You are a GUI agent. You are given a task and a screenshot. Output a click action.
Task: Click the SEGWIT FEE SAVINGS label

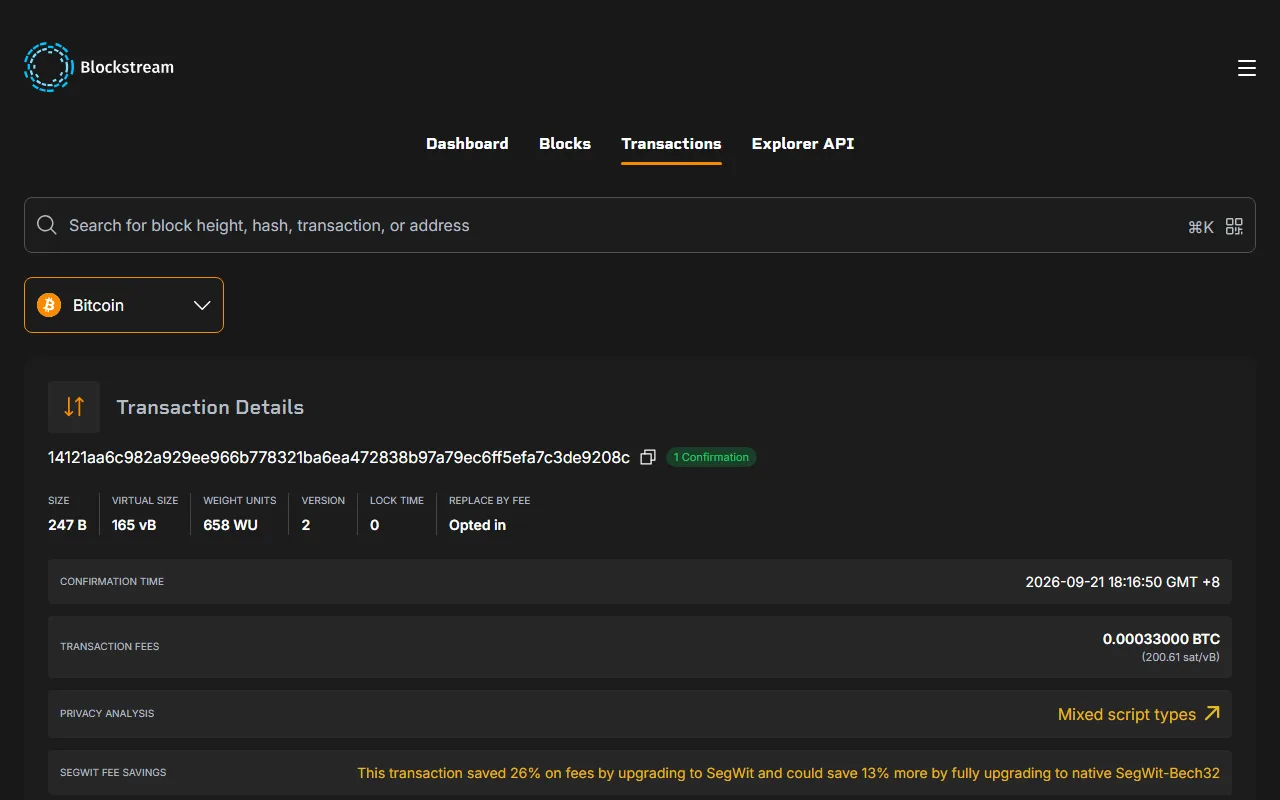[x=113, y=772]
